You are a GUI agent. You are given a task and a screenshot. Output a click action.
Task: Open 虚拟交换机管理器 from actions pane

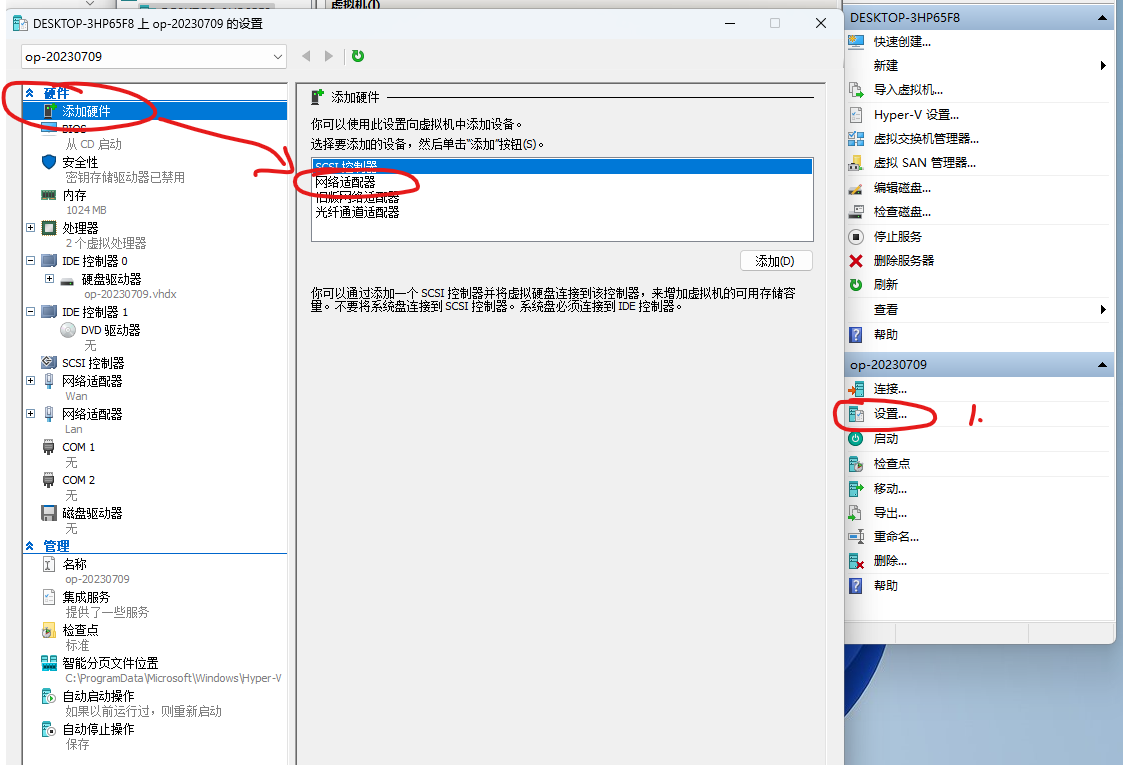coord(925,139)
